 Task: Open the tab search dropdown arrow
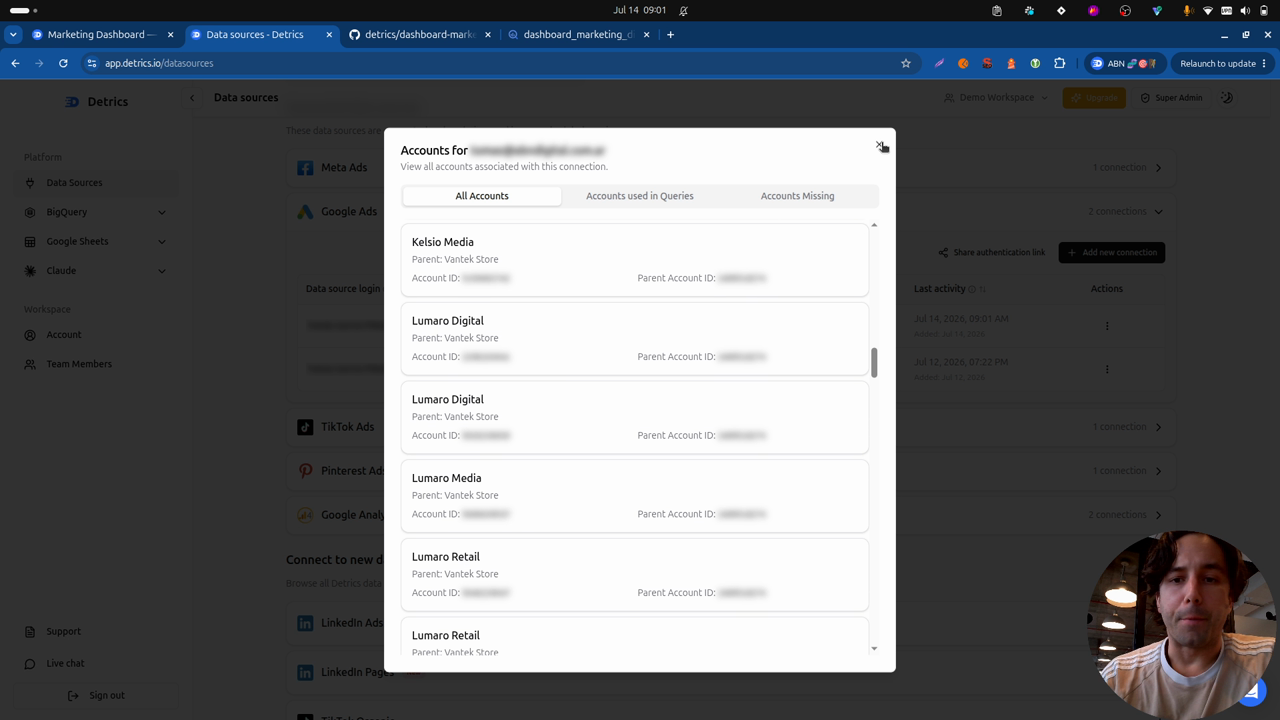[x=13, y=34]
